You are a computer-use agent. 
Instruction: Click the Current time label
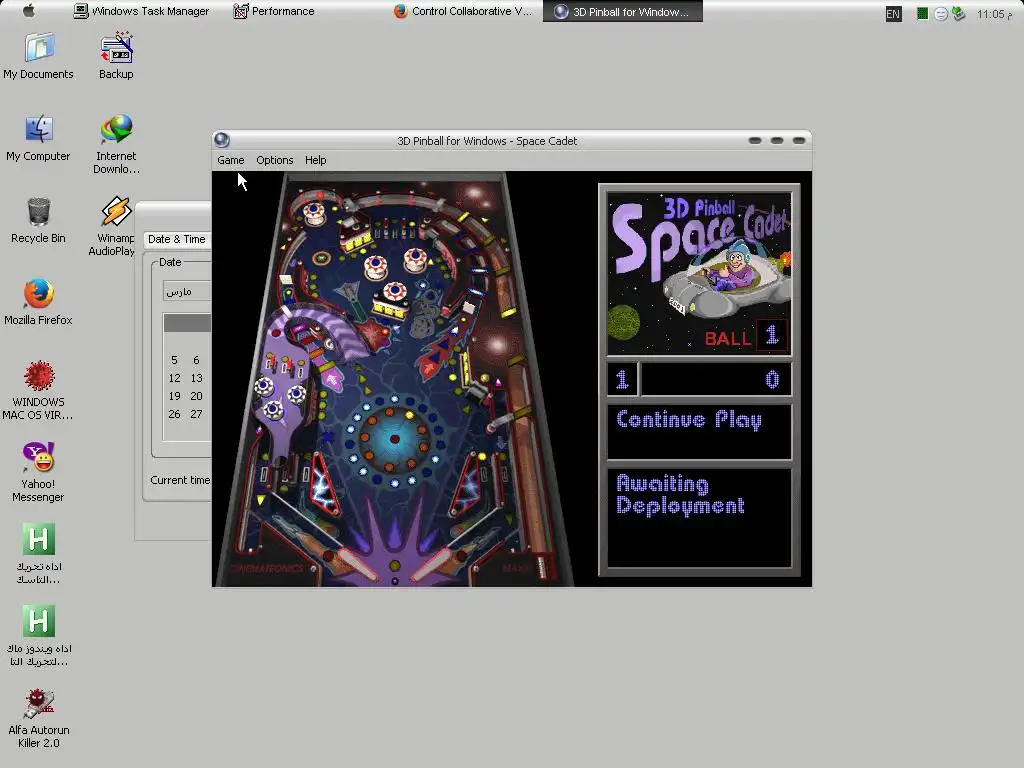(180, 480)
